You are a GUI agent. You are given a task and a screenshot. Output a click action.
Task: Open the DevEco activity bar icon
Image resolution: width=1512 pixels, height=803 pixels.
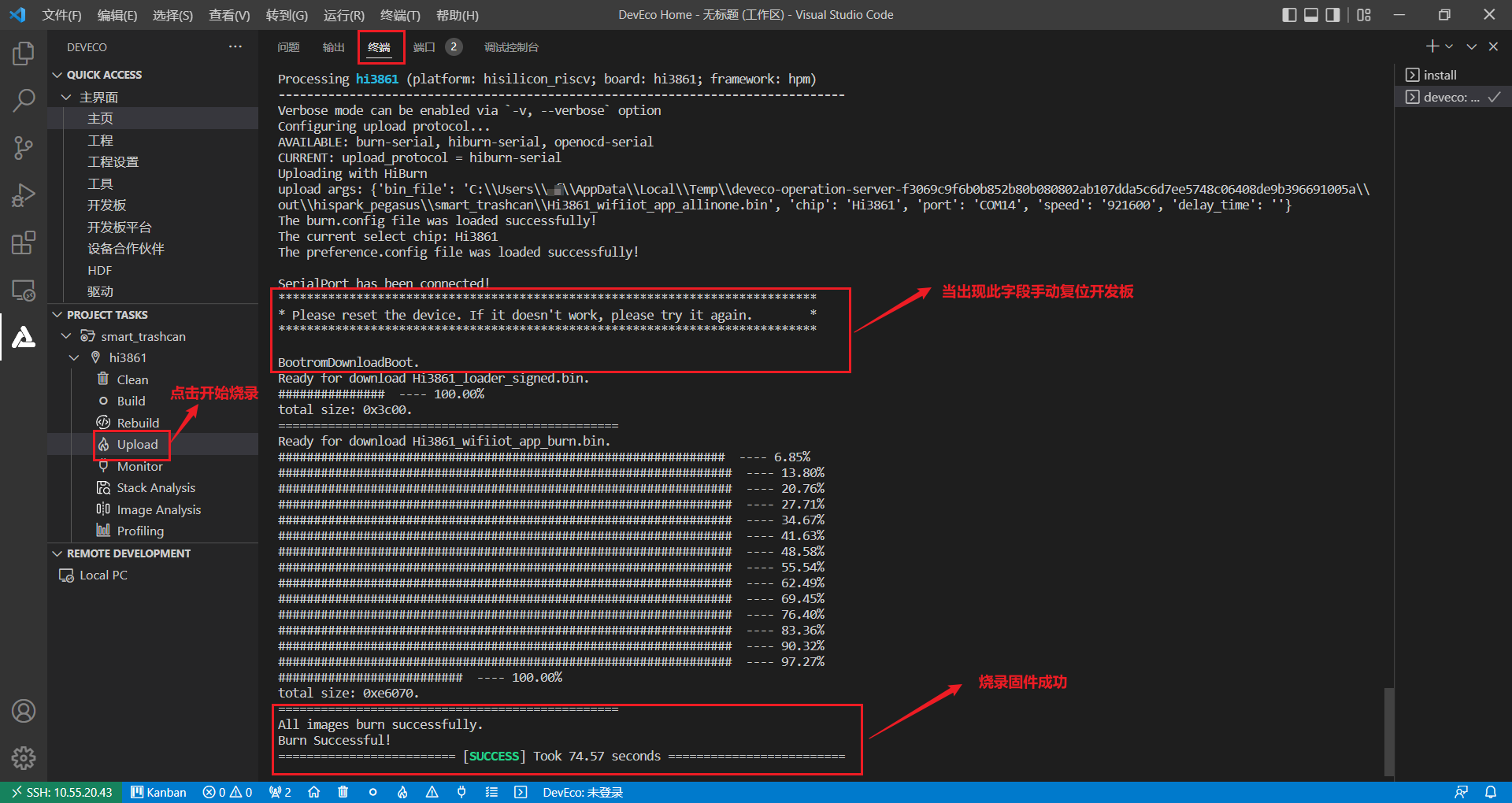[24, 337]
